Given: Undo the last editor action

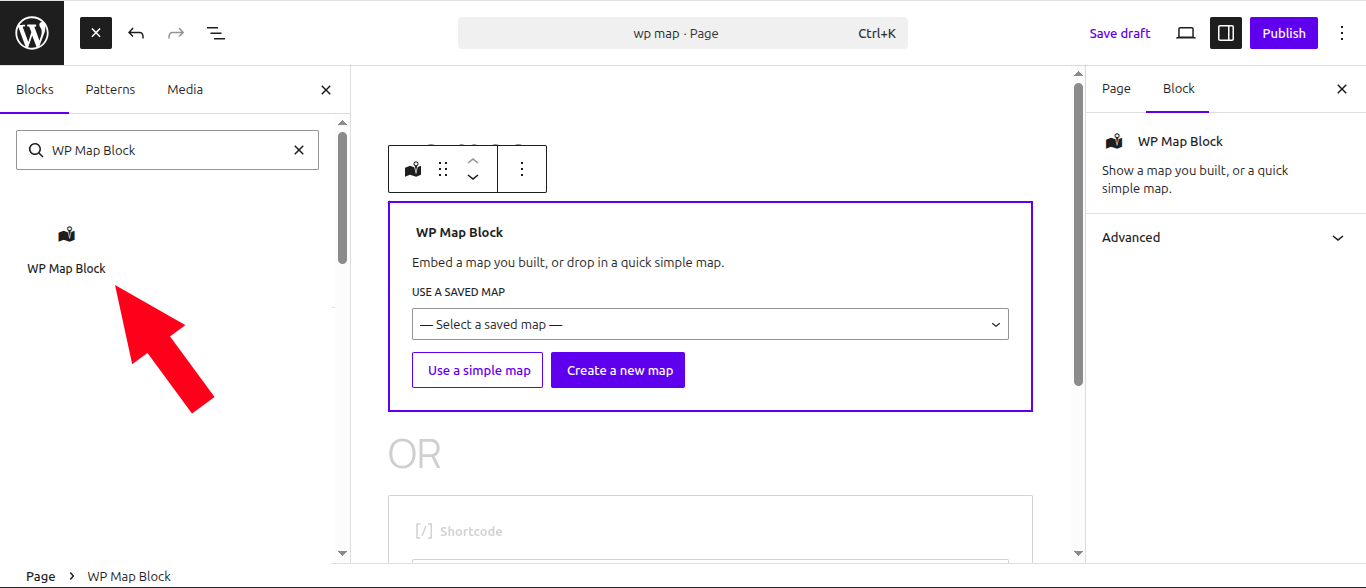Looking at the screenshot, I should [136, 33].
